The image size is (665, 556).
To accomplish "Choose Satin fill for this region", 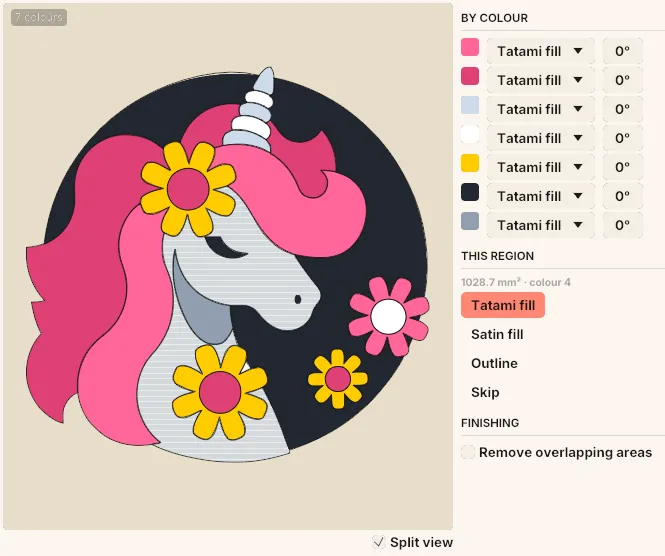I will click(x=497, y=334).
